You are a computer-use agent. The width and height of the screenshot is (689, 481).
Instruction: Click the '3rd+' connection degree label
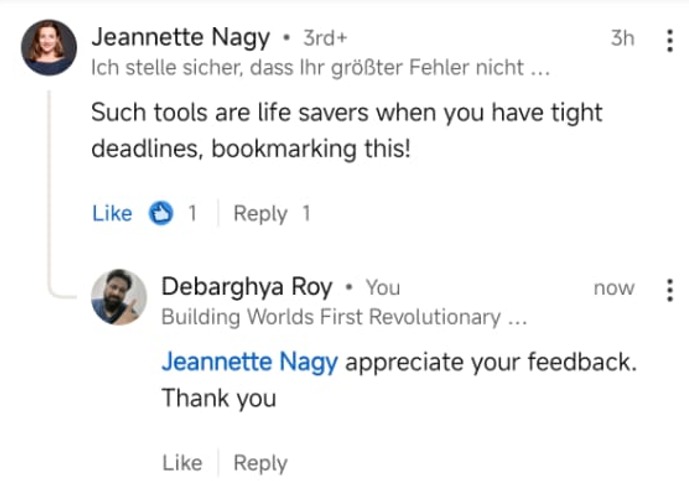click(324, 39)
